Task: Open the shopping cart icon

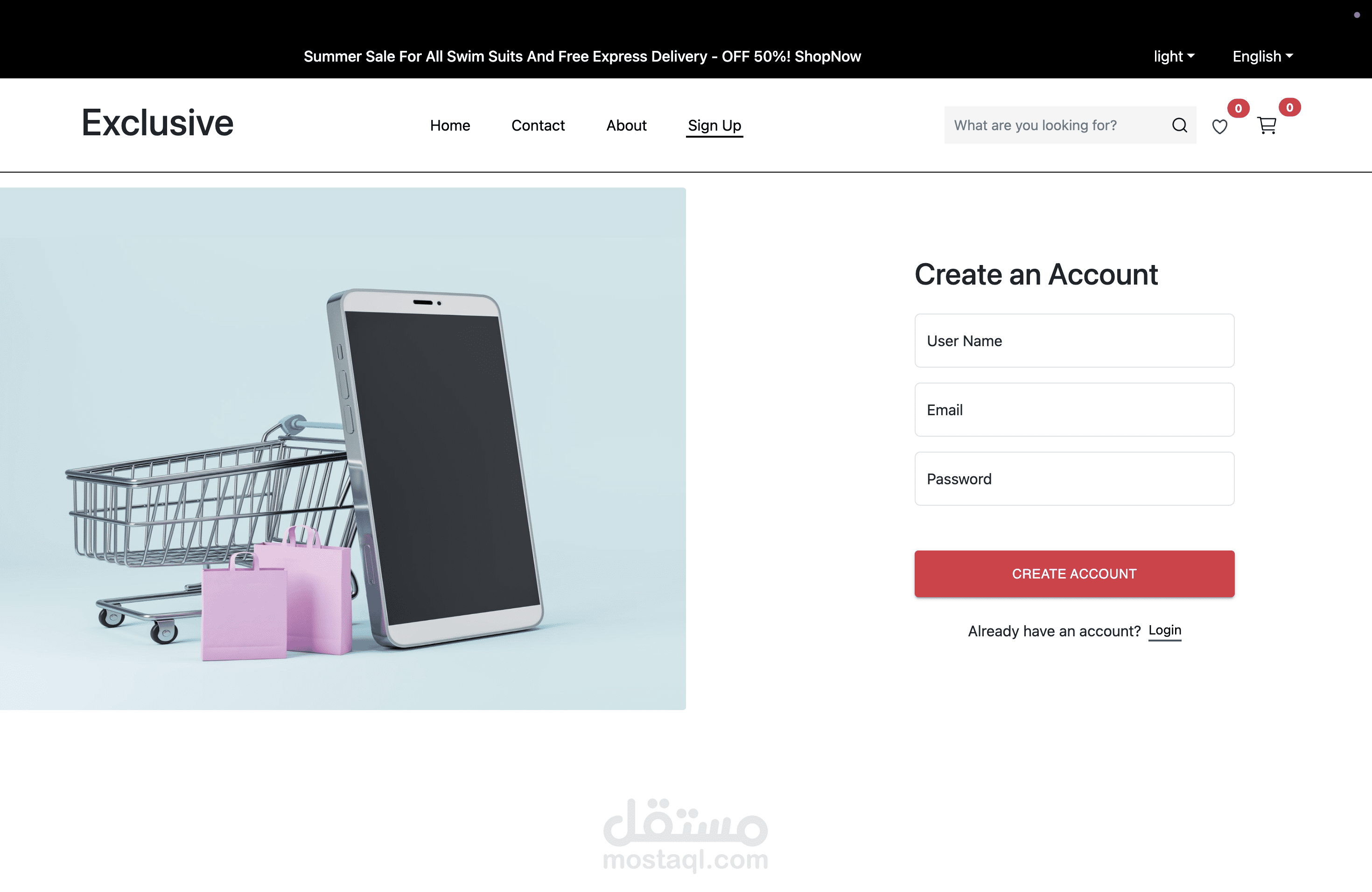Action: tap(1267, 125)
